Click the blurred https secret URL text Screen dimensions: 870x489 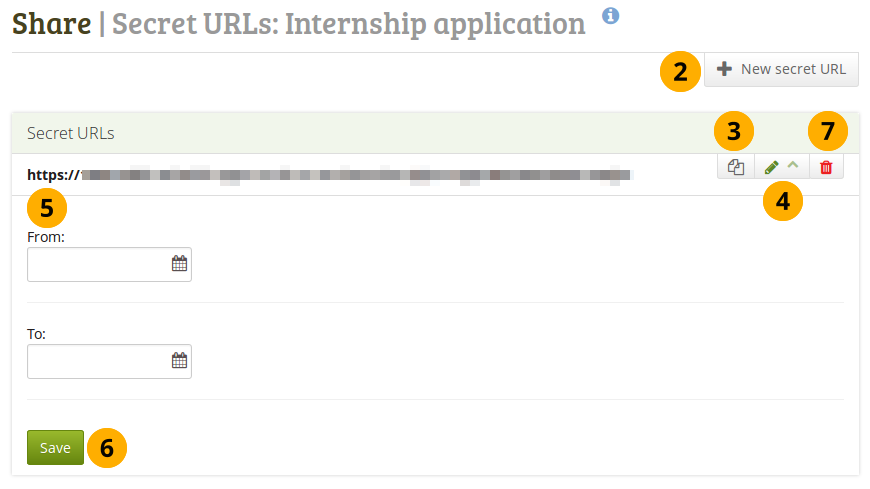(330, 175)
